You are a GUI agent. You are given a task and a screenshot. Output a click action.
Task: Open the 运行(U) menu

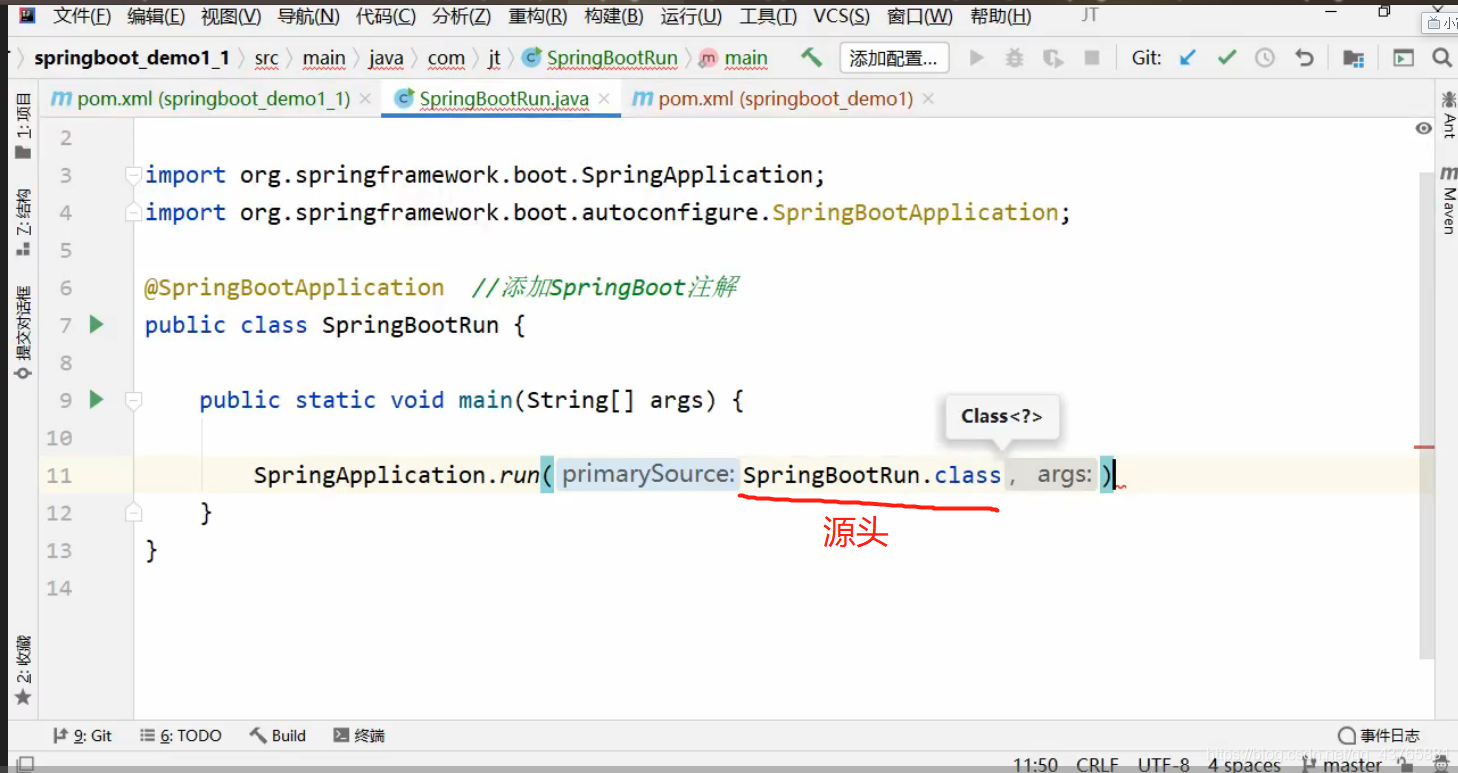point(691,16)
